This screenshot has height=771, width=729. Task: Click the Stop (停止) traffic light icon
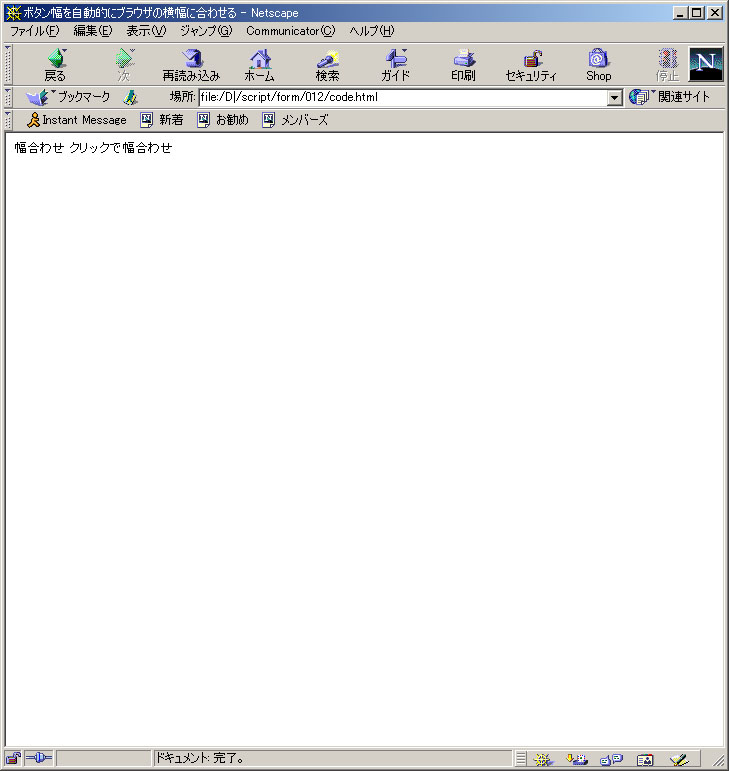click(668, 64)
